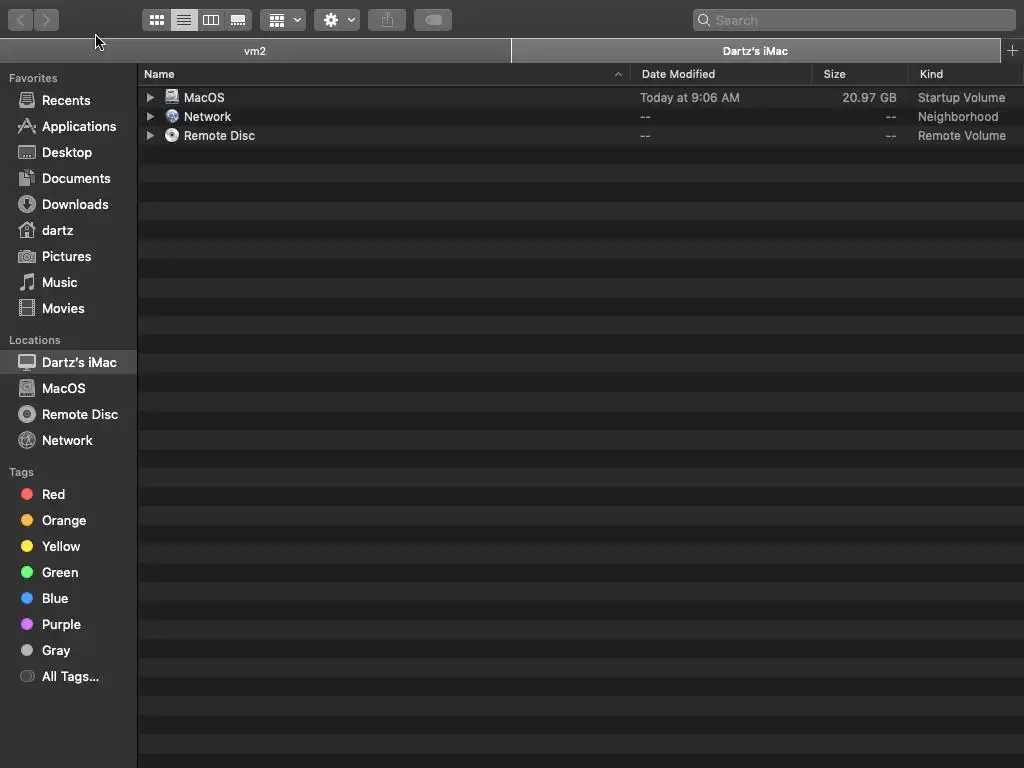This screenshot has width=1024, height=768.
Task: Select Network under Locations
Action: pos(69,441)
